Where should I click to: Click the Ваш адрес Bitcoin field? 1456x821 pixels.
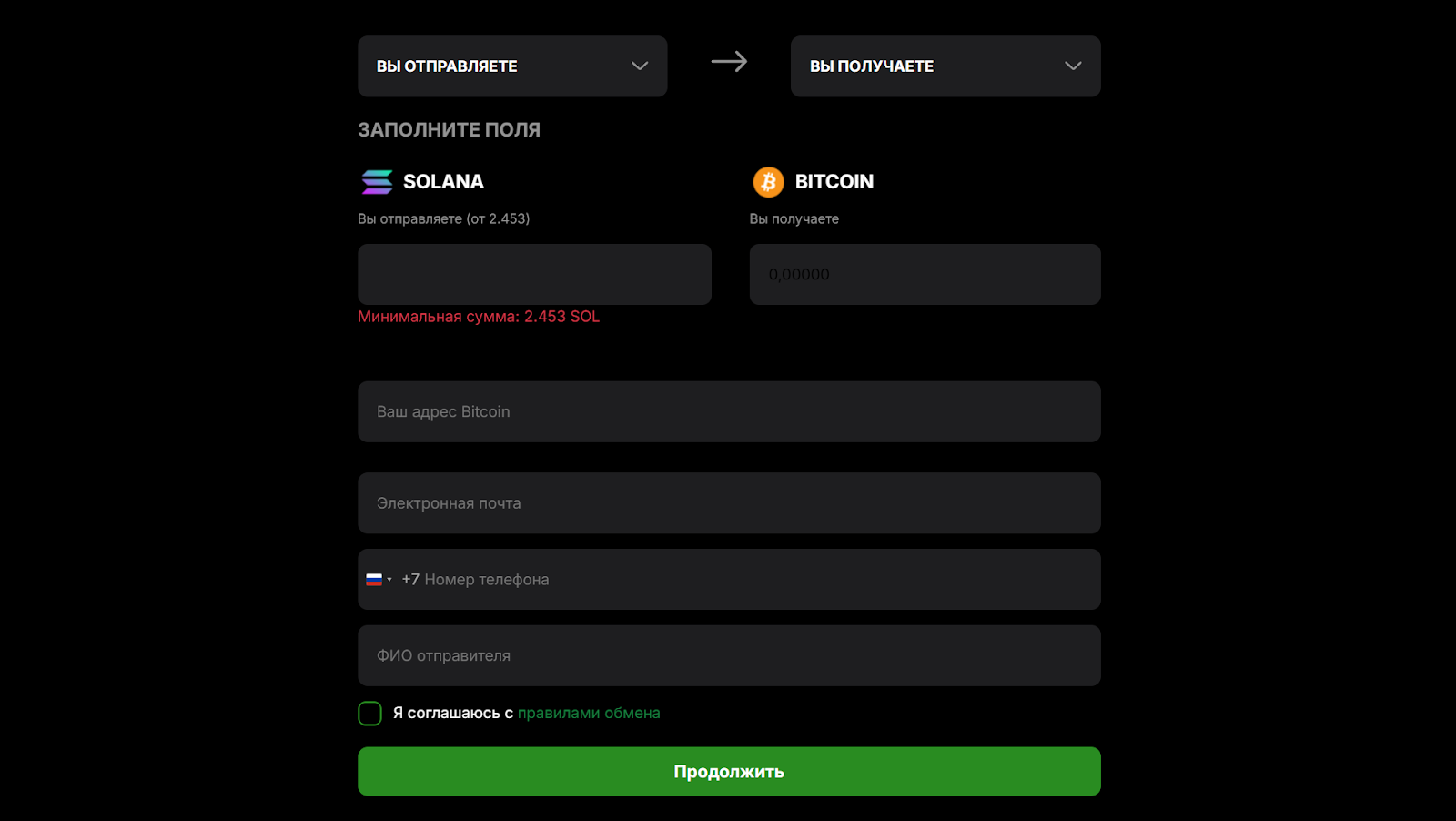click(729, 411)
